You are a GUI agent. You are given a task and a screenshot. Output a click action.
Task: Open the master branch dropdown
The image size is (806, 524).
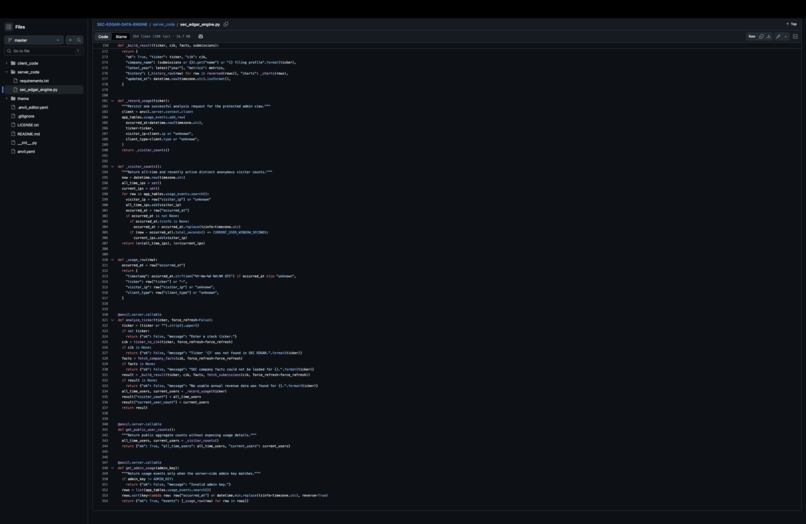[x=34, y=40]
